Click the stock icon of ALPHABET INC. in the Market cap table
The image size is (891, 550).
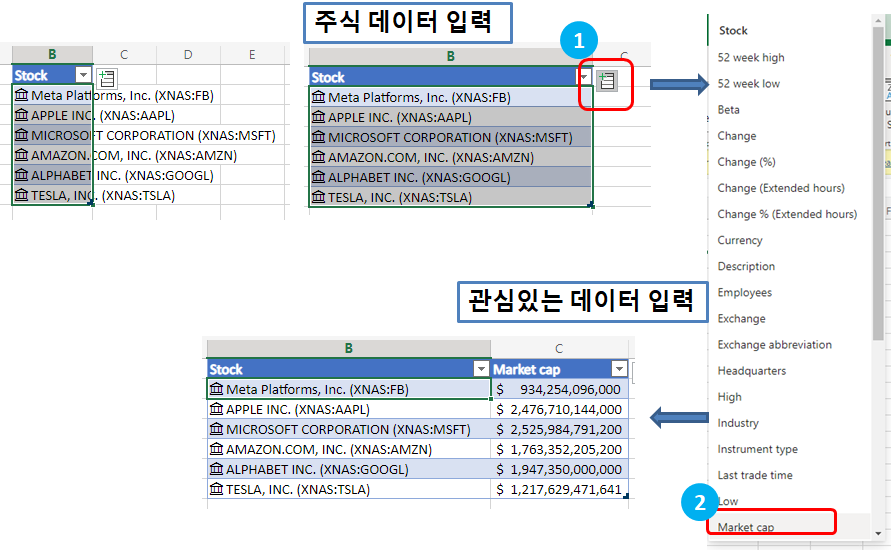click(x=216, y=469)
